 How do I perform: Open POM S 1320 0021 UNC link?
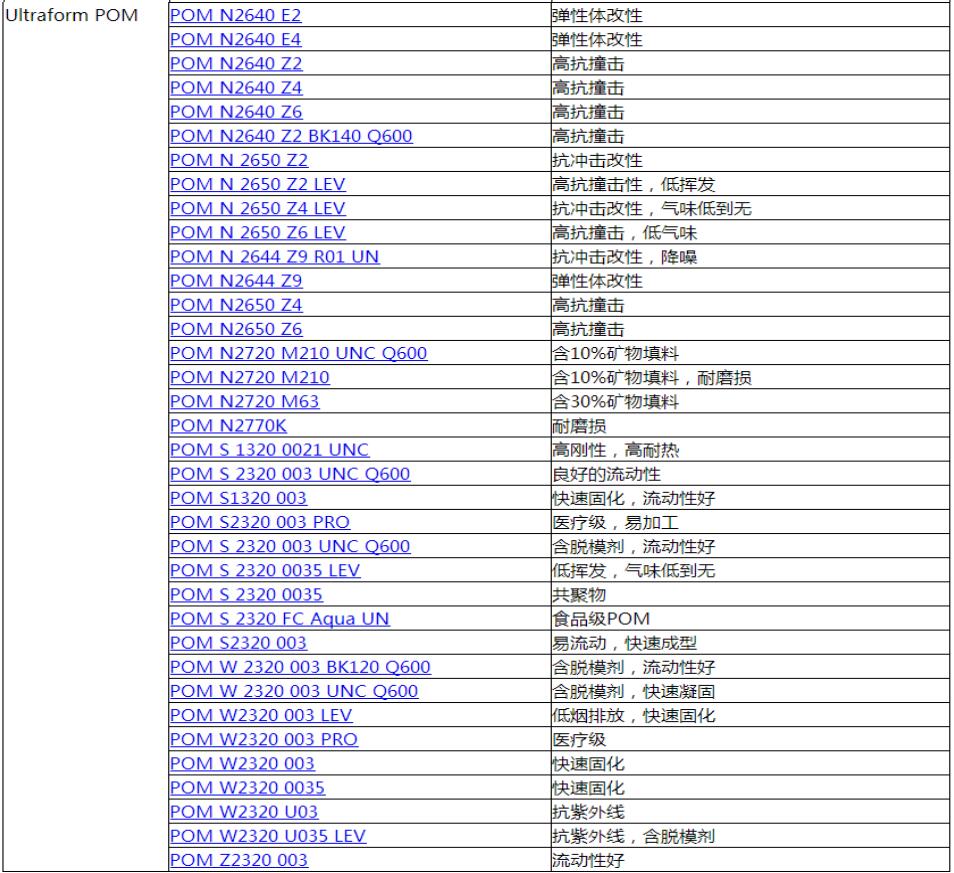click(x=270, y=450)
